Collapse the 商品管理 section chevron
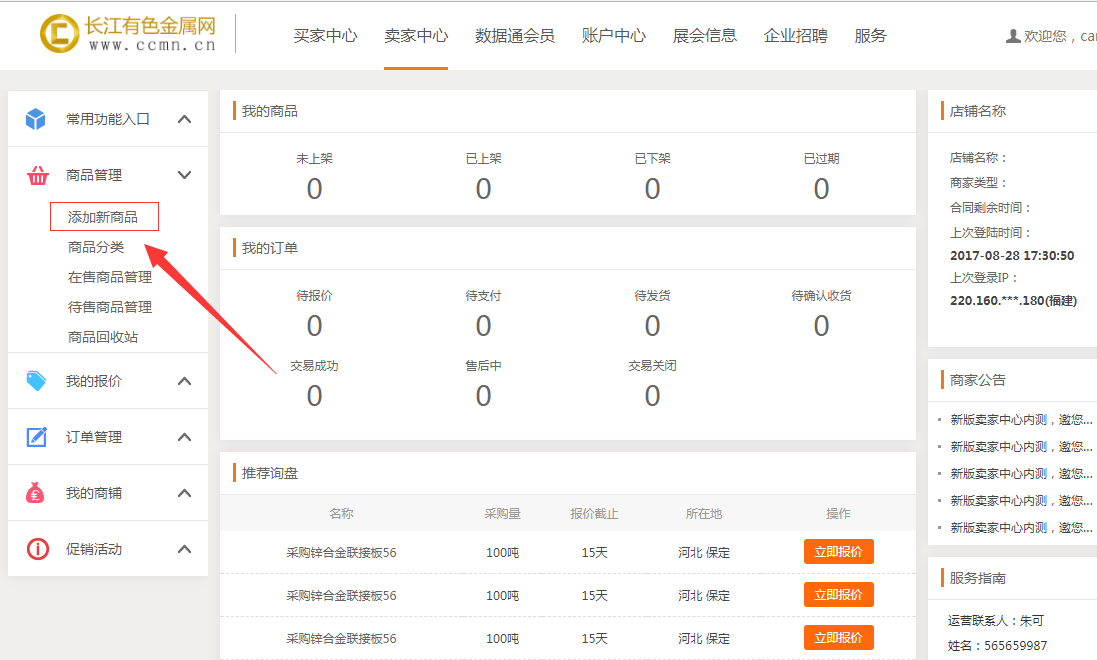1097x660 pixels. tap(184, 175)
